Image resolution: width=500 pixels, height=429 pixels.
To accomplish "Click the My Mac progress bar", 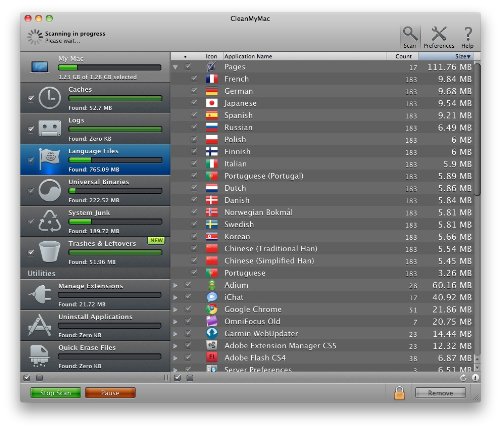I will tap(109, 67).
